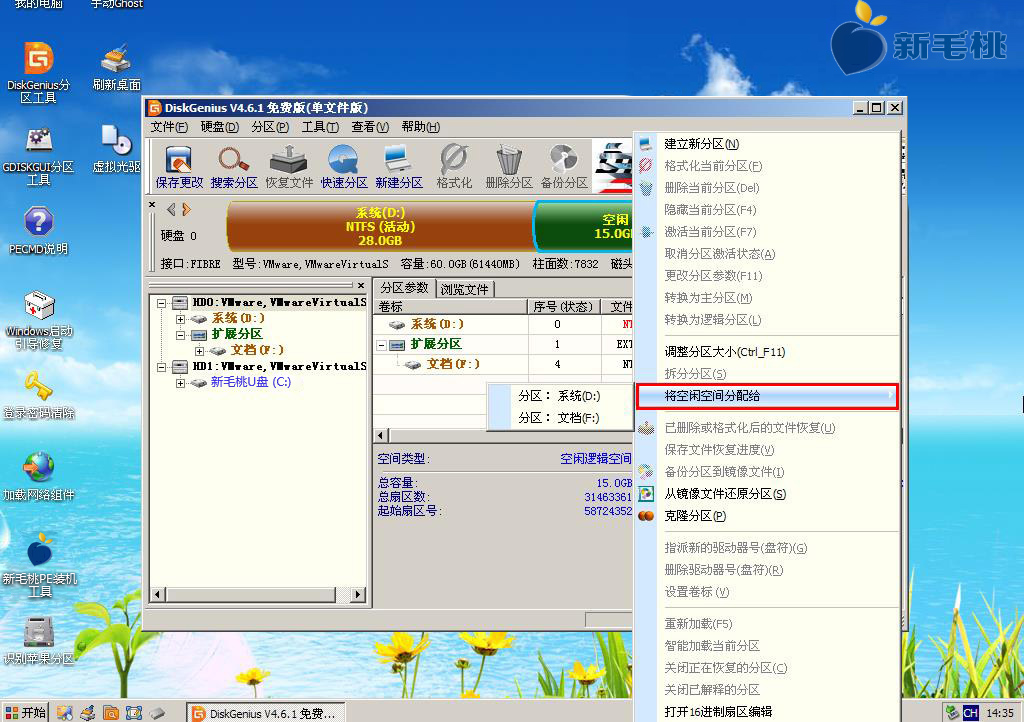The height and width of the screenshot is (722, 1024).
Task: Open 登录密码清除 desktop icon
Action: pyautogui.click(x=39, y=394)
